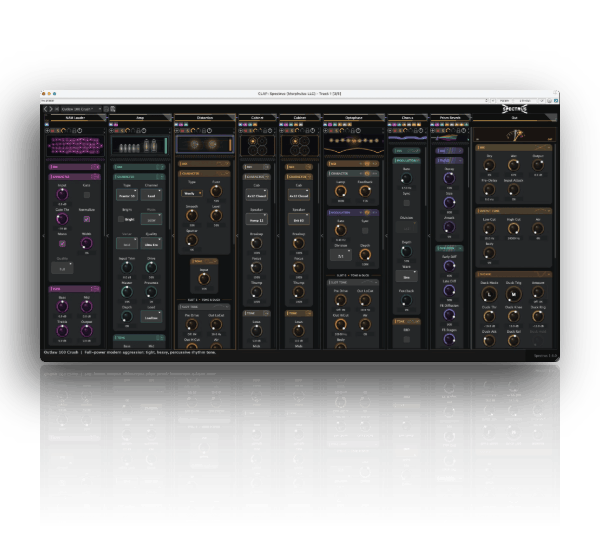
Task: Solo the Distortion module with its S icon
Action: (x=188, y=131)
